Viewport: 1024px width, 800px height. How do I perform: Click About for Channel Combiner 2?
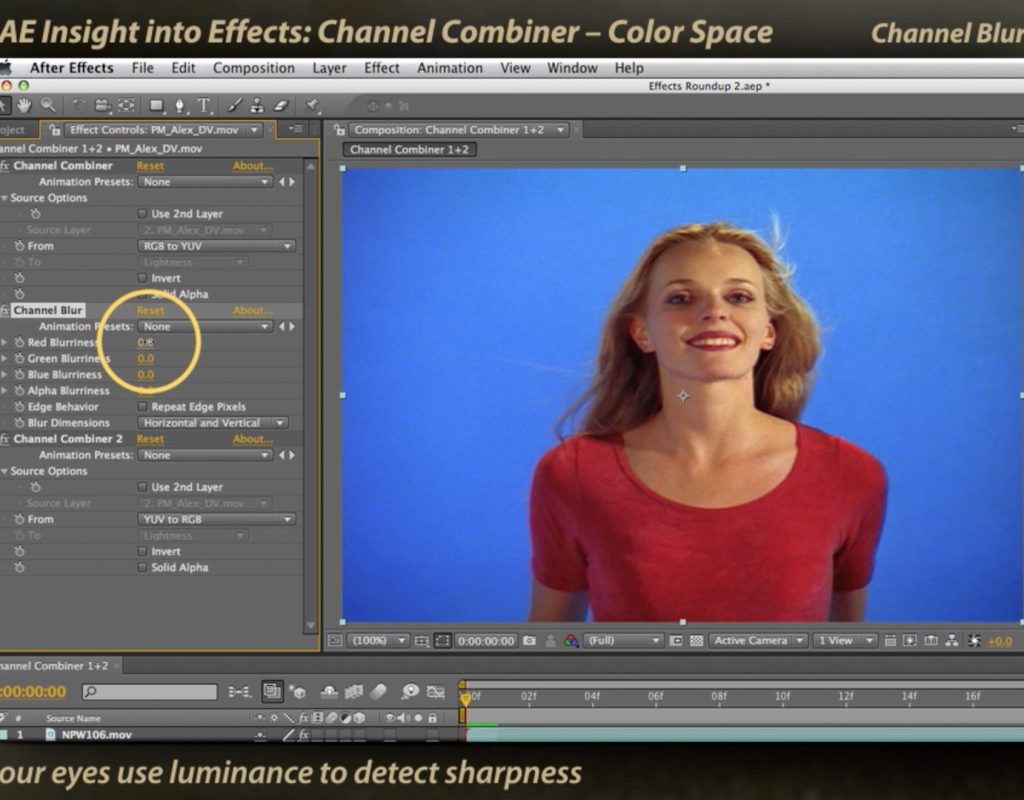[252, 439]
